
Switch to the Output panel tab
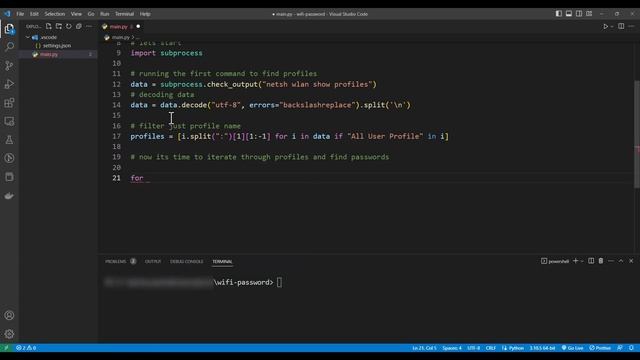153,261
